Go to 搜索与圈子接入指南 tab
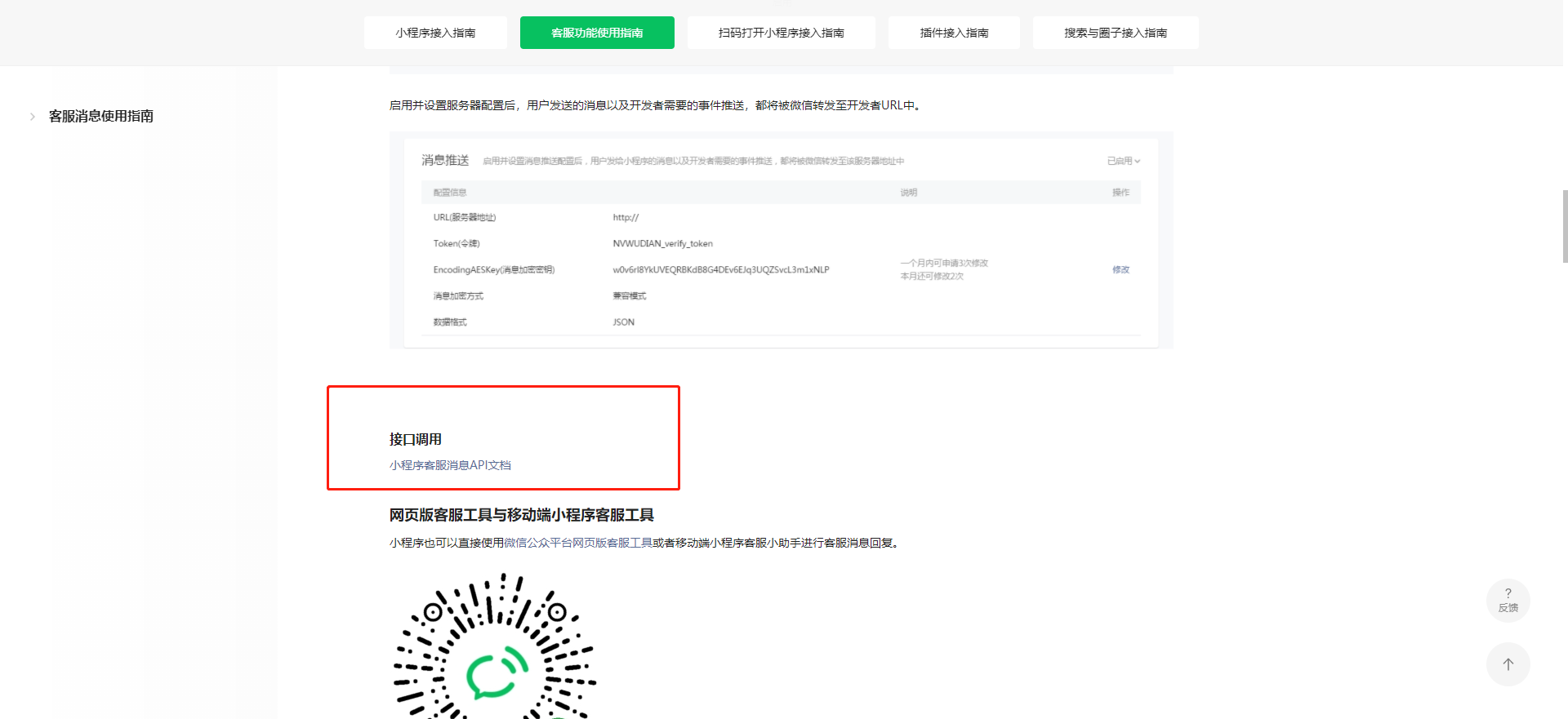The width and height of the screenshot is (1568, 719). tap(1116, 33)
